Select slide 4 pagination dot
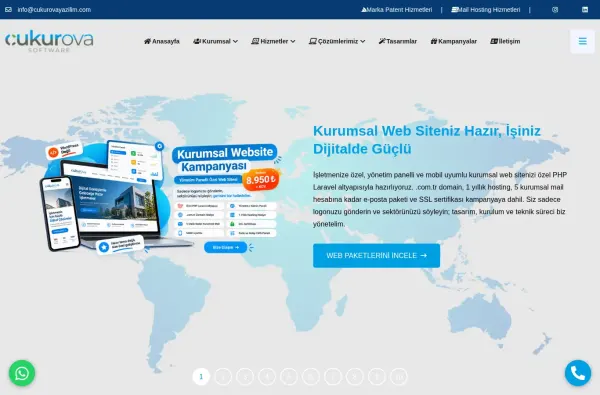Viewport: 600px width, 395px height. tap(267, 377)
